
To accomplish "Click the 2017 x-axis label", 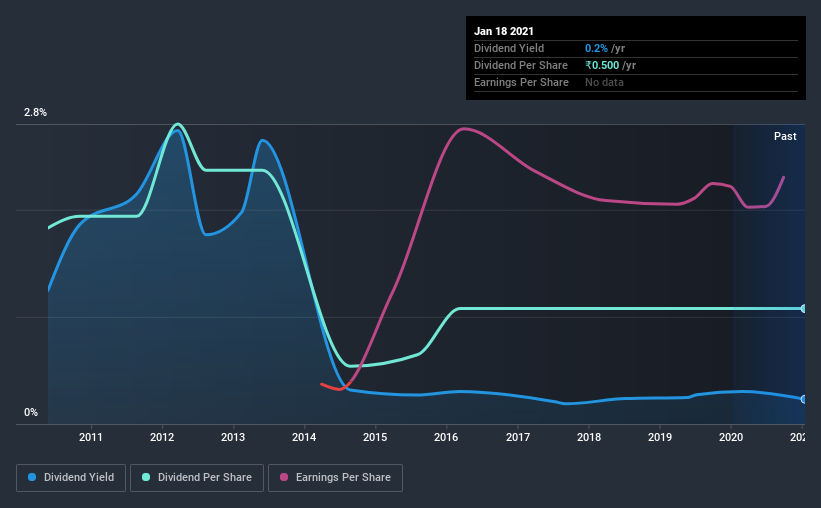I will click(x=518, y=437).
